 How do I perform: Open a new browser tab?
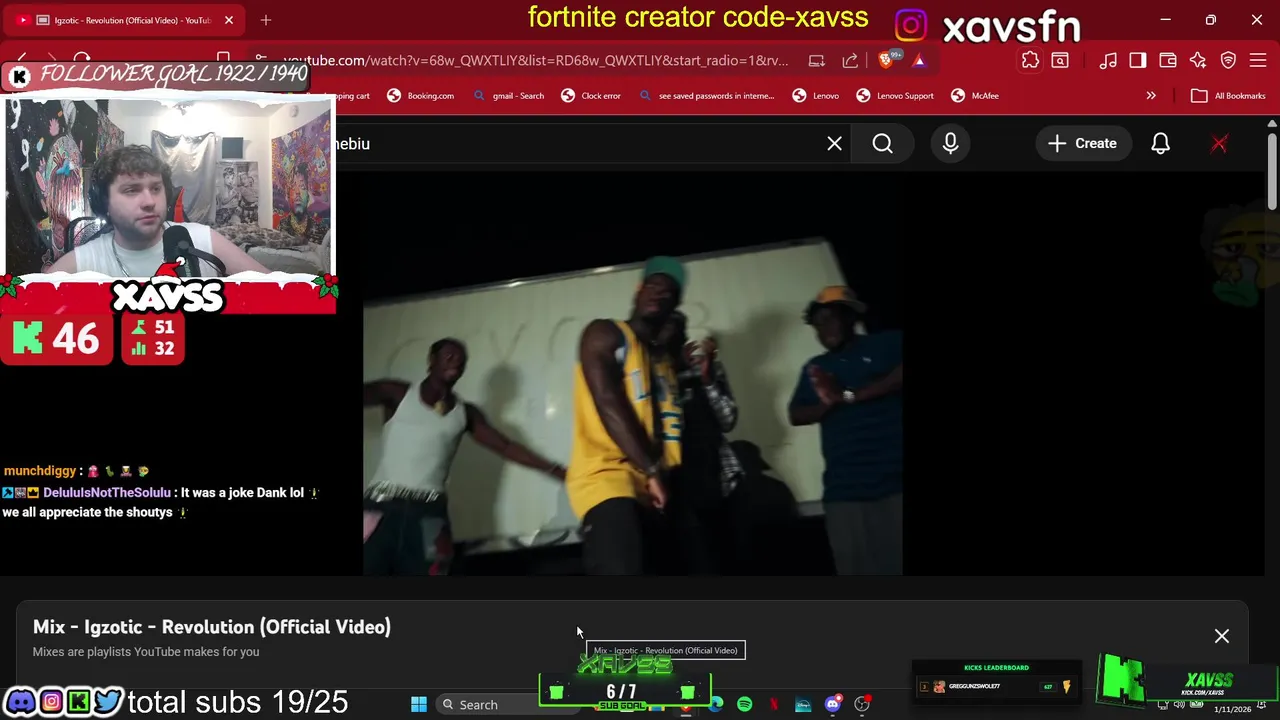266,20
